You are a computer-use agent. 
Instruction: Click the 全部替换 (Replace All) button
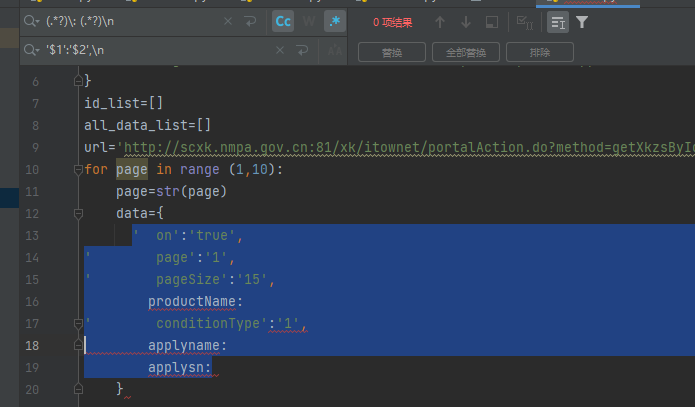[466, 52]
